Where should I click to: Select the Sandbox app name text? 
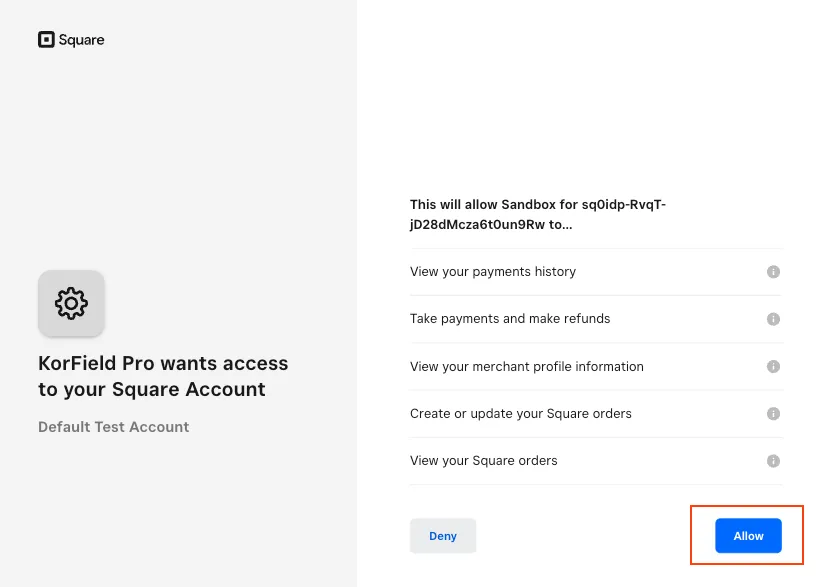538,214
